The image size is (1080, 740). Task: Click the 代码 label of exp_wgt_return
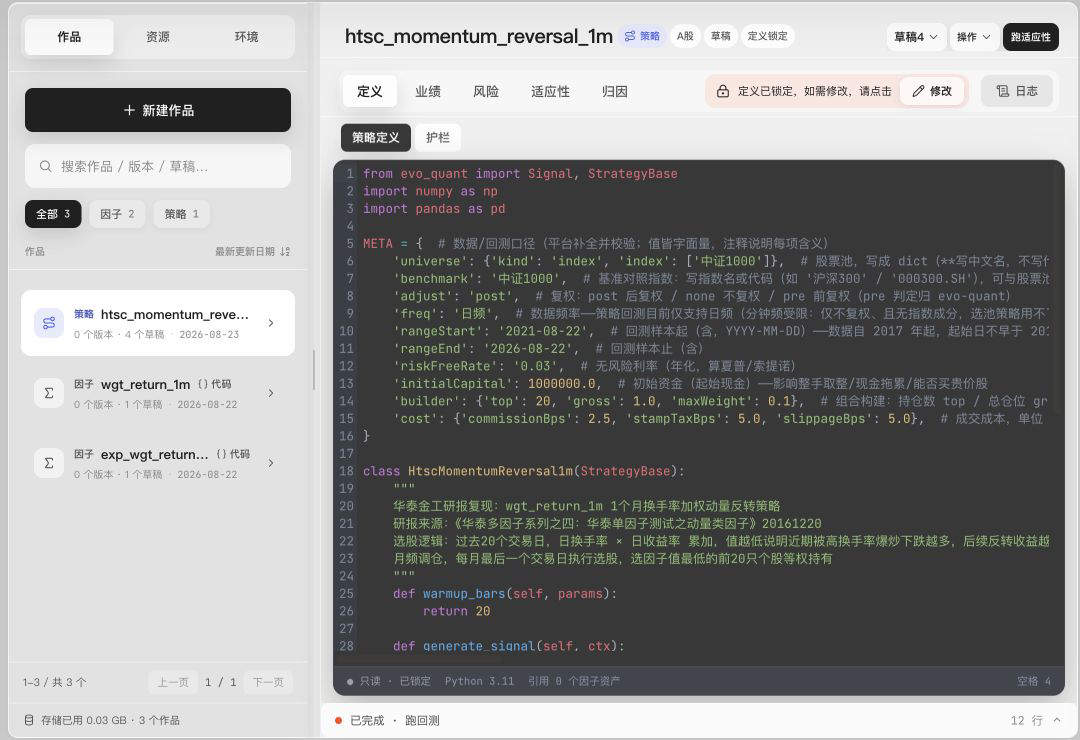233,454
